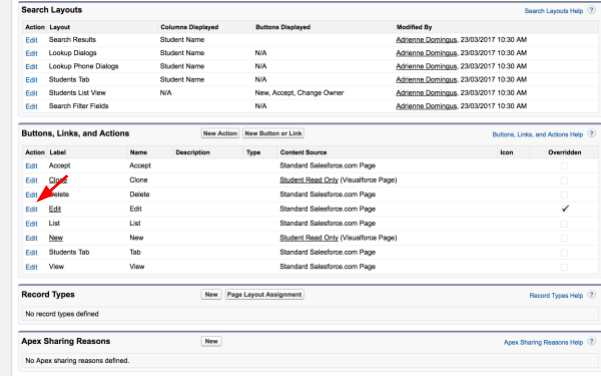Click 'New, Accept, Change Owner' cell
Screen dimensions: 601x376
click(x=299, y=93)
